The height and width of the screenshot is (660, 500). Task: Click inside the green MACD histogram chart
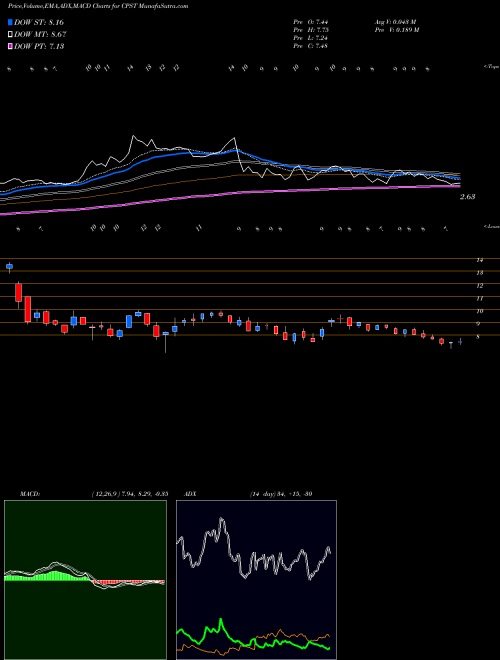85,580
